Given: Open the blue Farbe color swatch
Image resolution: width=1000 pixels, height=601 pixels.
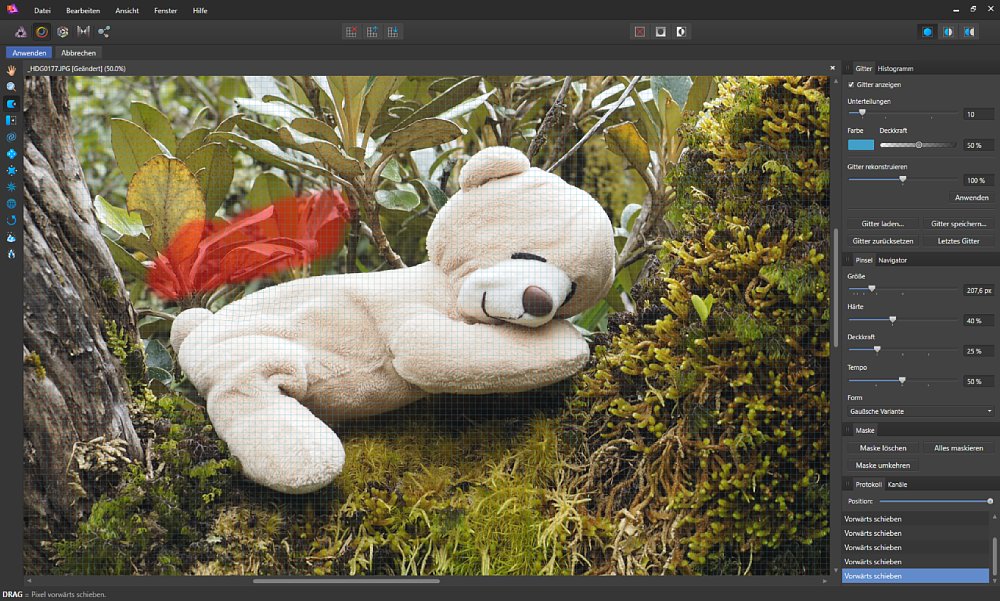Looking at the screenshot, I should [x=860, y=145].
